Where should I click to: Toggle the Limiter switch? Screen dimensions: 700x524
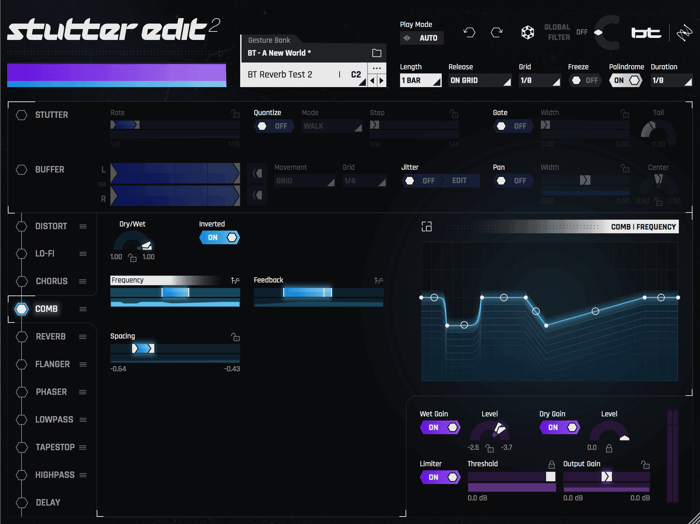click(x=440, y=478)
